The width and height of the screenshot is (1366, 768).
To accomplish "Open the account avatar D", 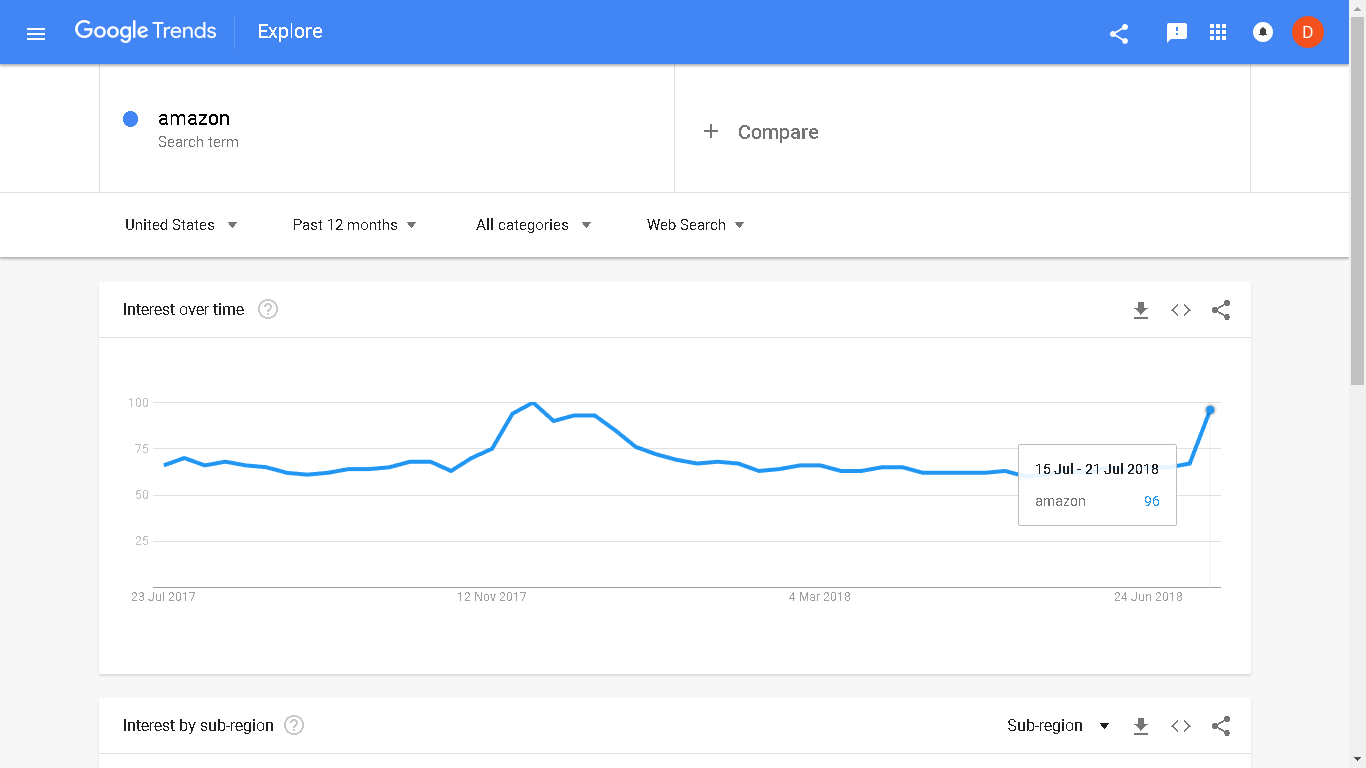I will pos(1307,32).
